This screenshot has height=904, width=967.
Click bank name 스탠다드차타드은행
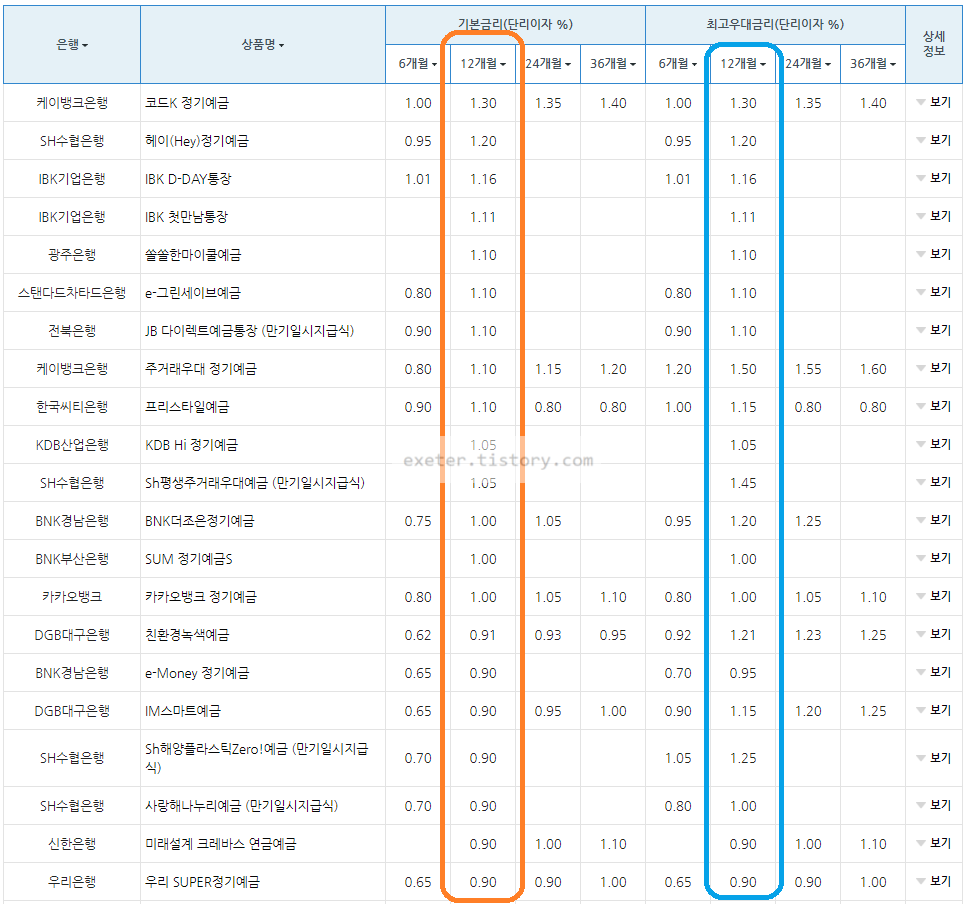coord(72,293)
